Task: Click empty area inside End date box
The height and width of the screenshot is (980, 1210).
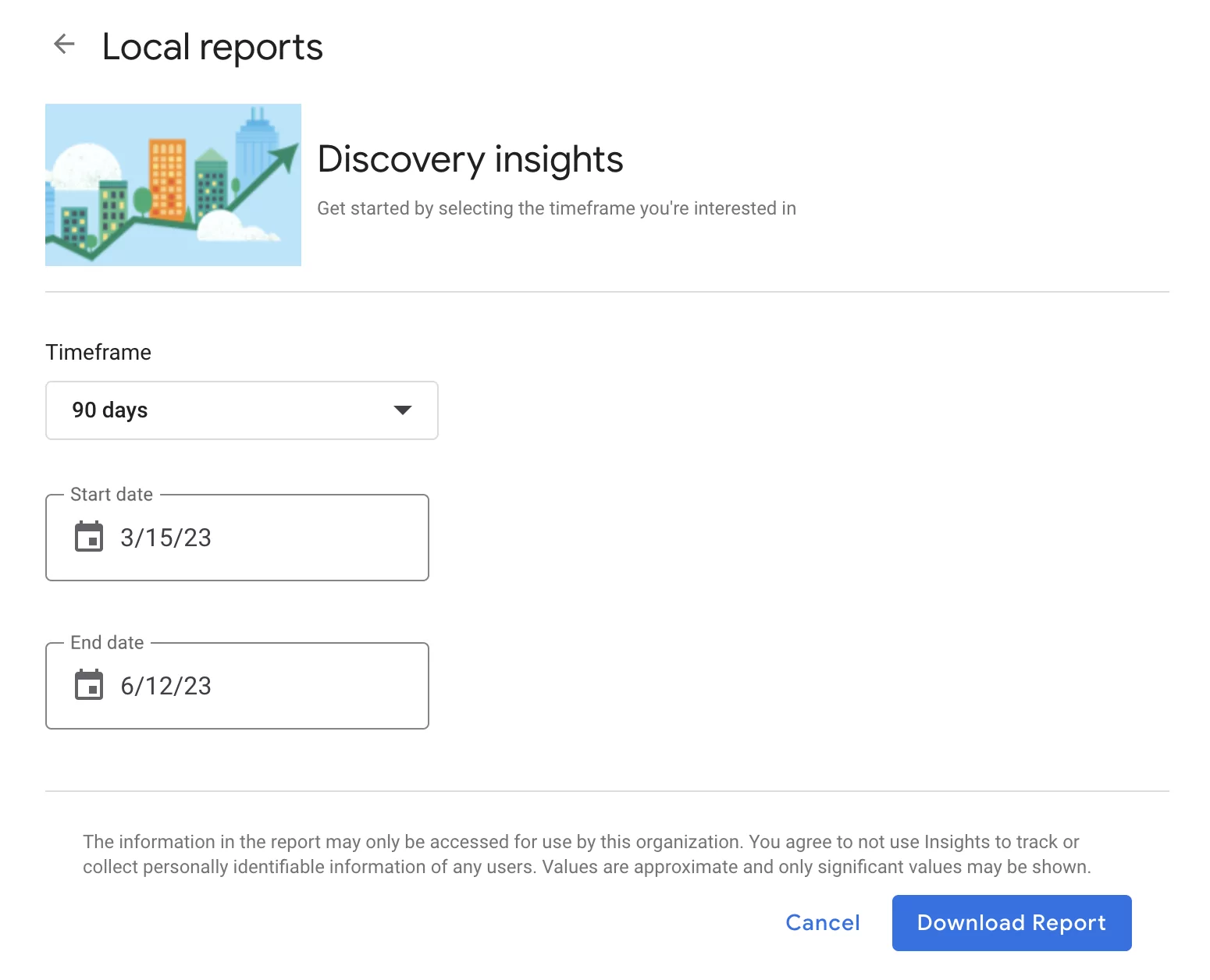Action: click(x=328, y=686)
